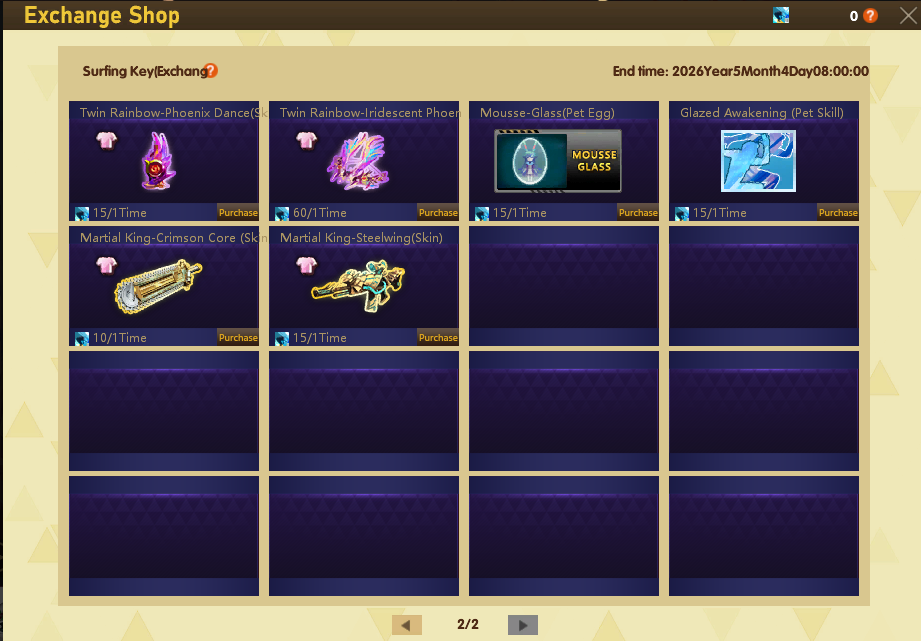Purchase Martial King-Steelwing skin

click(438, 337)
